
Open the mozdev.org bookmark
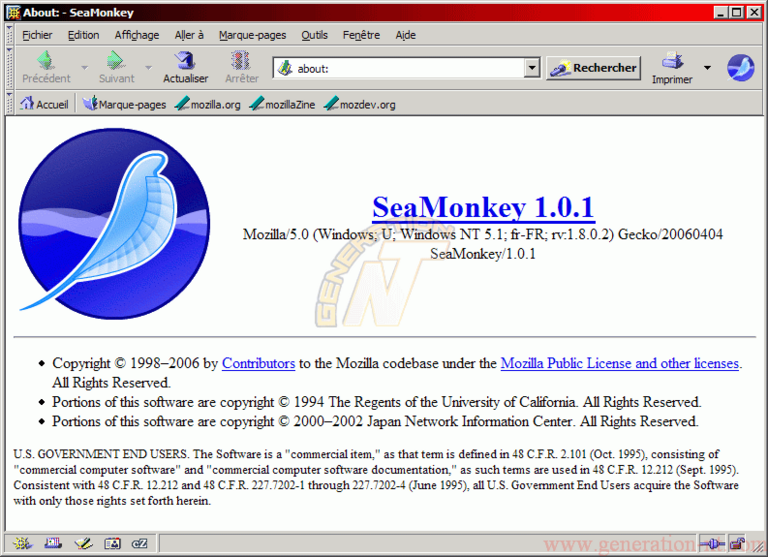click(360, 104)
